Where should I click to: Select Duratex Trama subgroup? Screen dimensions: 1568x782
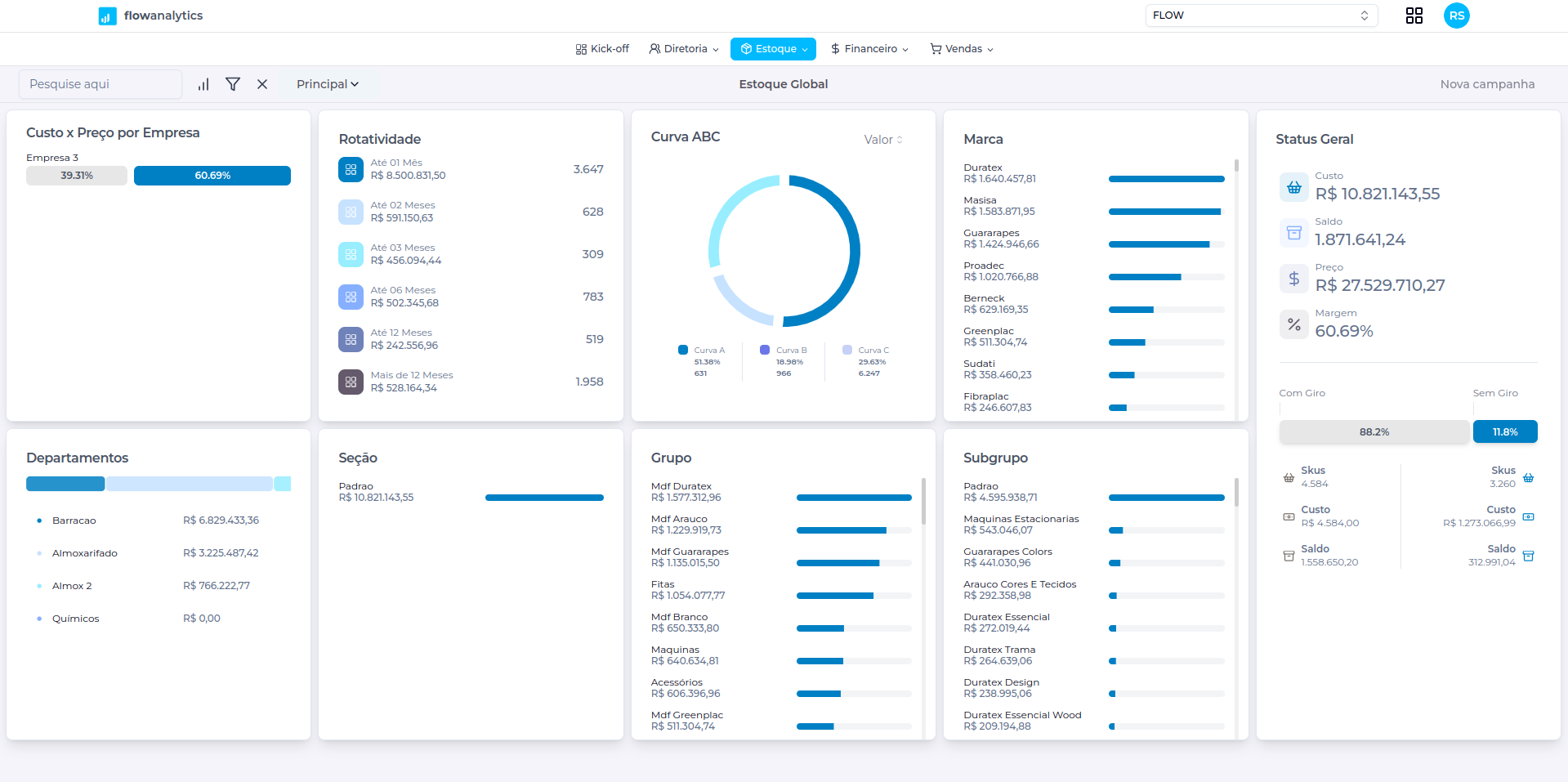point(1094,655)
